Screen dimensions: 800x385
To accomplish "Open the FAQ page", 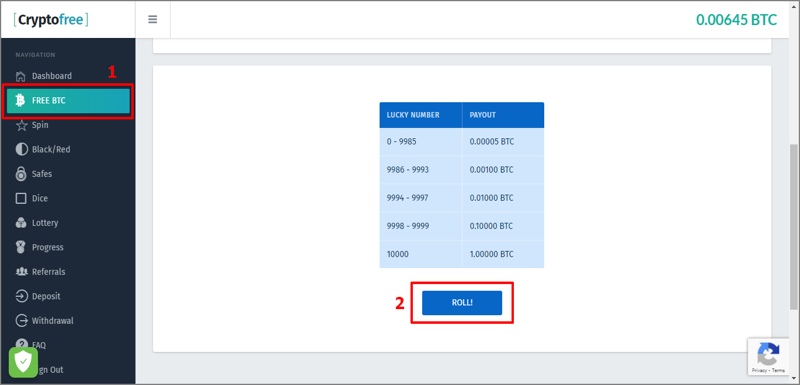I will (x=67, y=345).
